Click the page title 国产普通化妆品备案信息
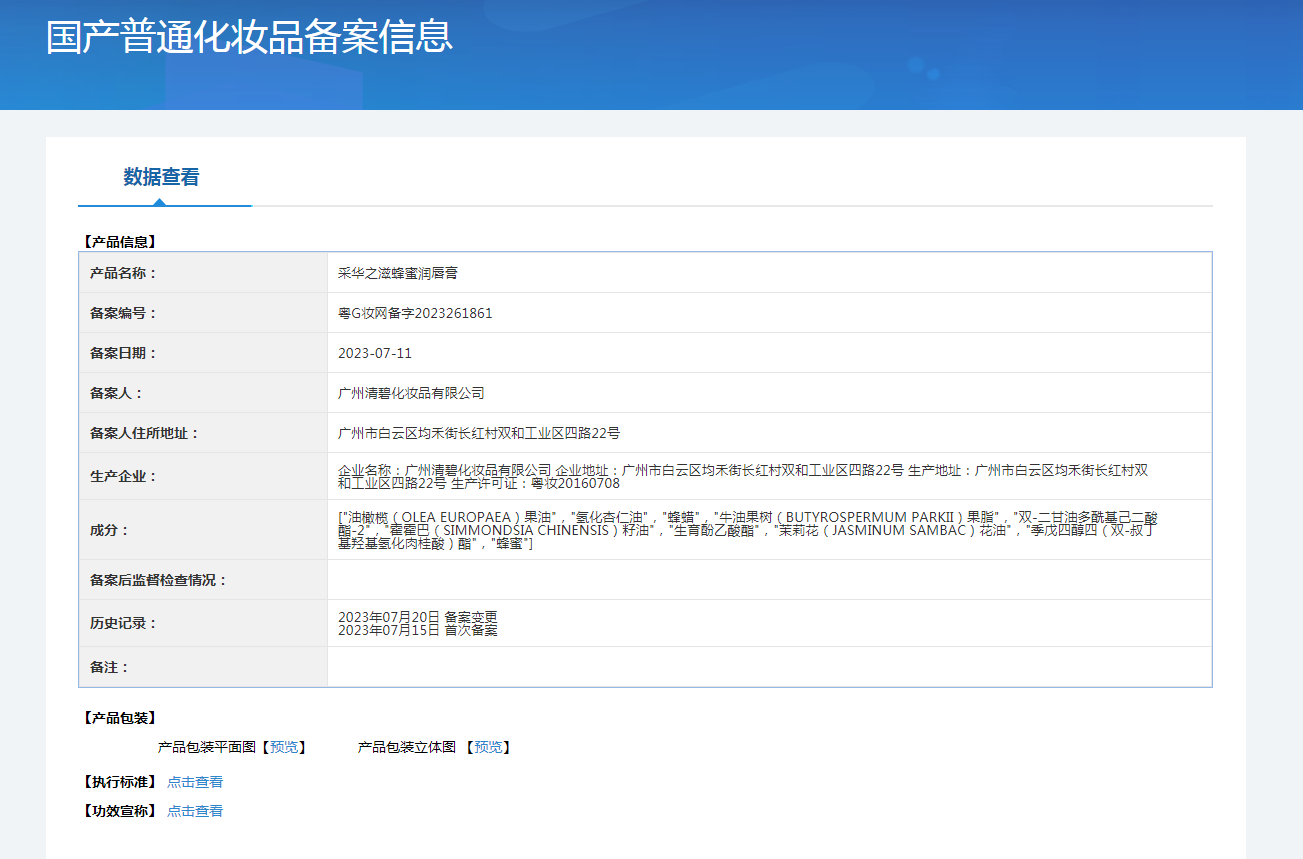The width and height of the screenshot is (1303, 859). point(249,36)
